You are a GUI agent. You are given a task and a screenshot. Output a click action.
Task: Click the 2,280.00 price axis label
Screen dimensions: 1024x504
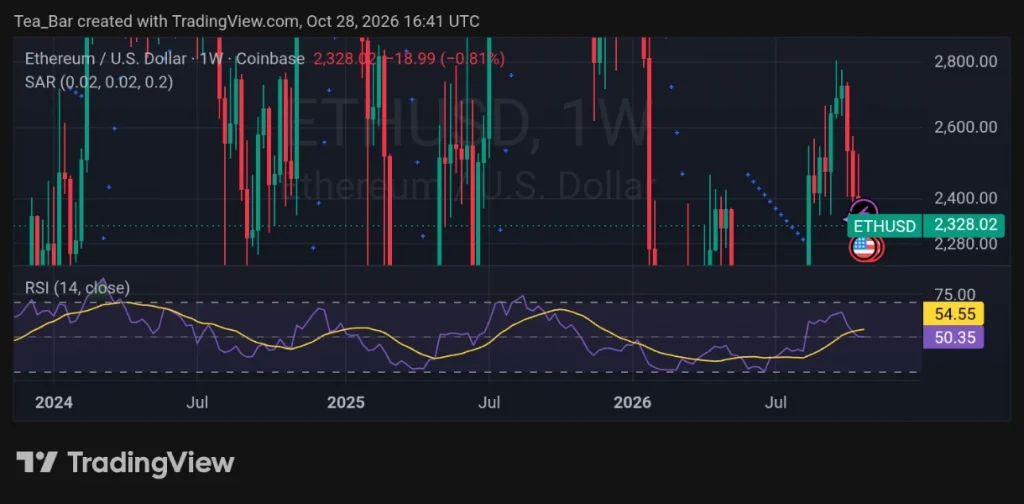coord(966,243)
